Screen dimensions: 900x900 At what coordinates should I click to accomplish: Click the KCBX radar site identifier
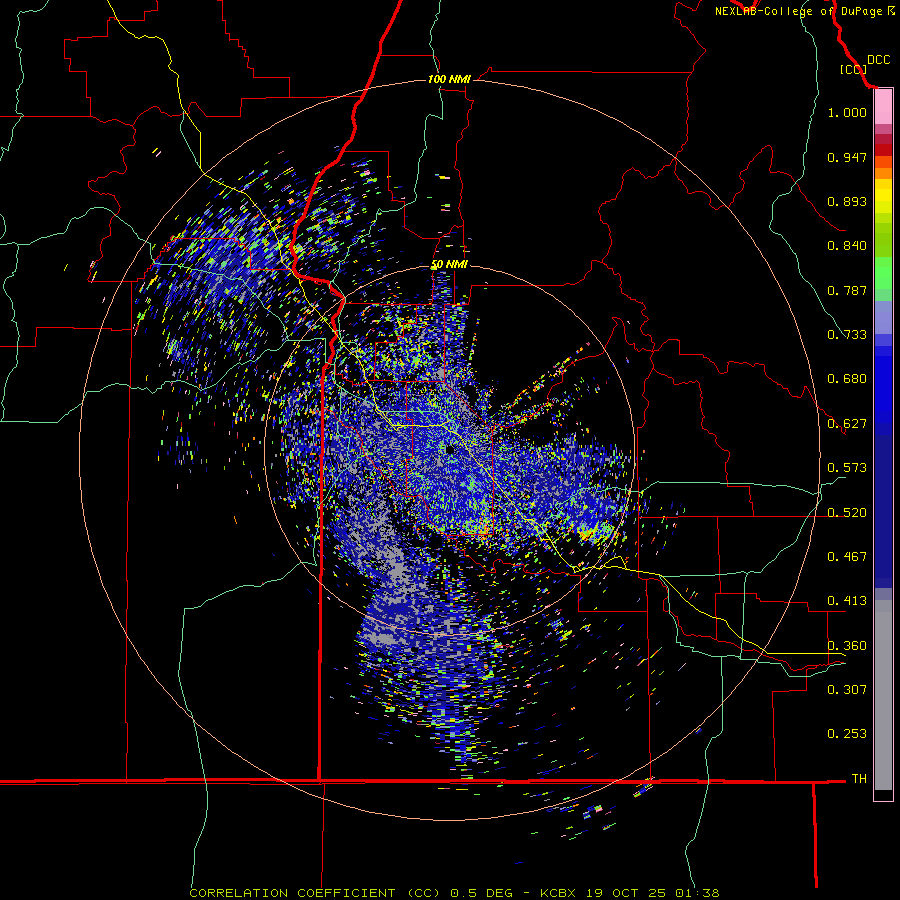tap(557, 893)
